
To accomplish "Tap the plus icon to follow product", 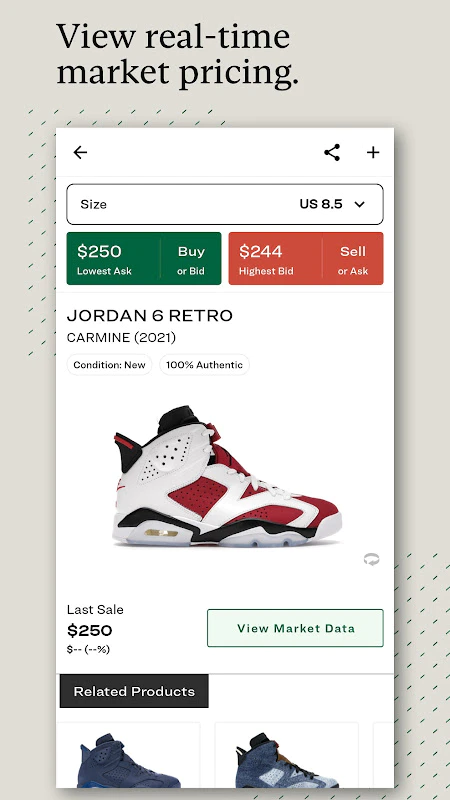I will tap(373, 152).
